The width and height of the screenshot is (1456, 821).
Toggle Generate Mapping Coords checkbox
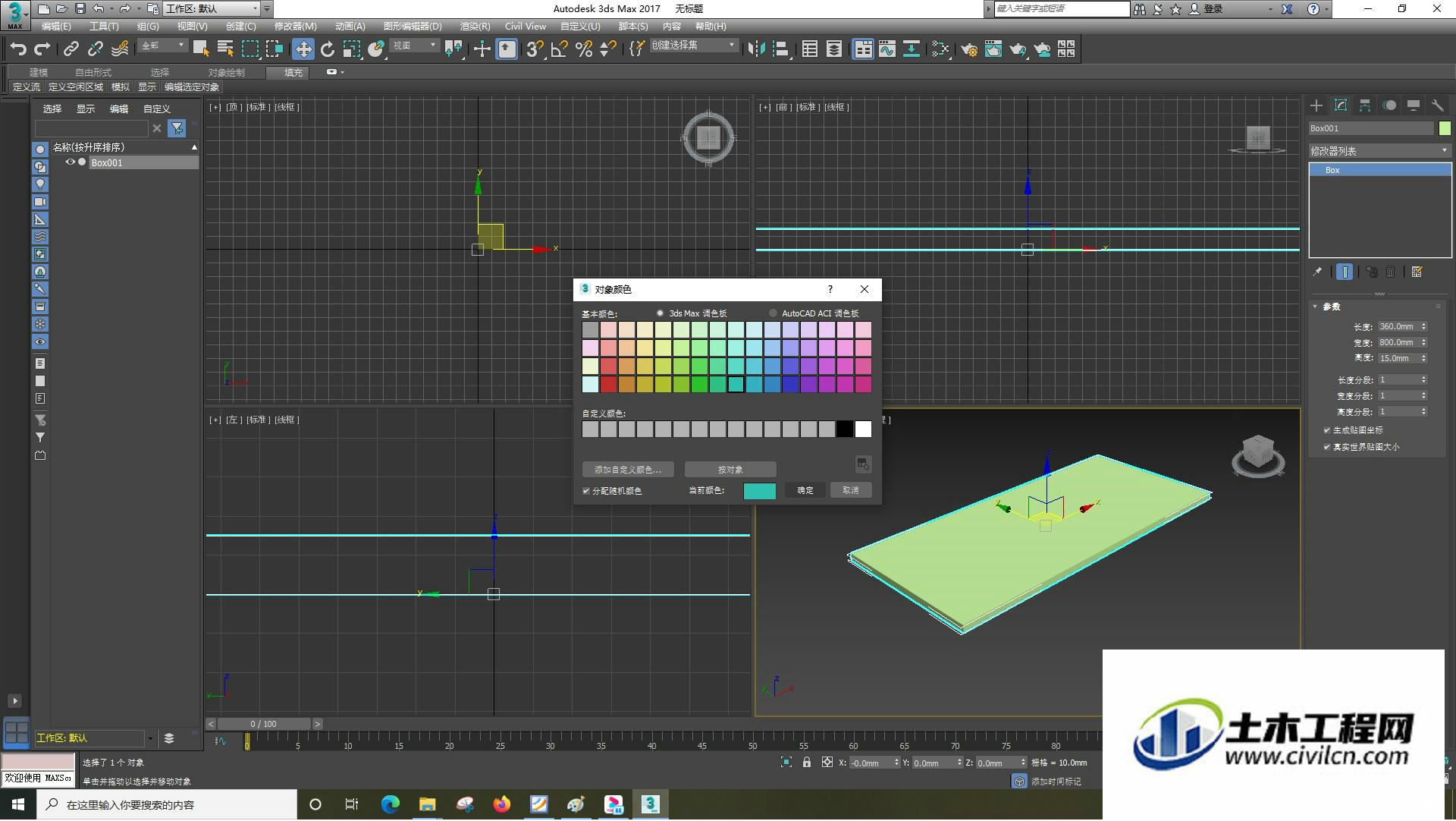[1327, 430]
